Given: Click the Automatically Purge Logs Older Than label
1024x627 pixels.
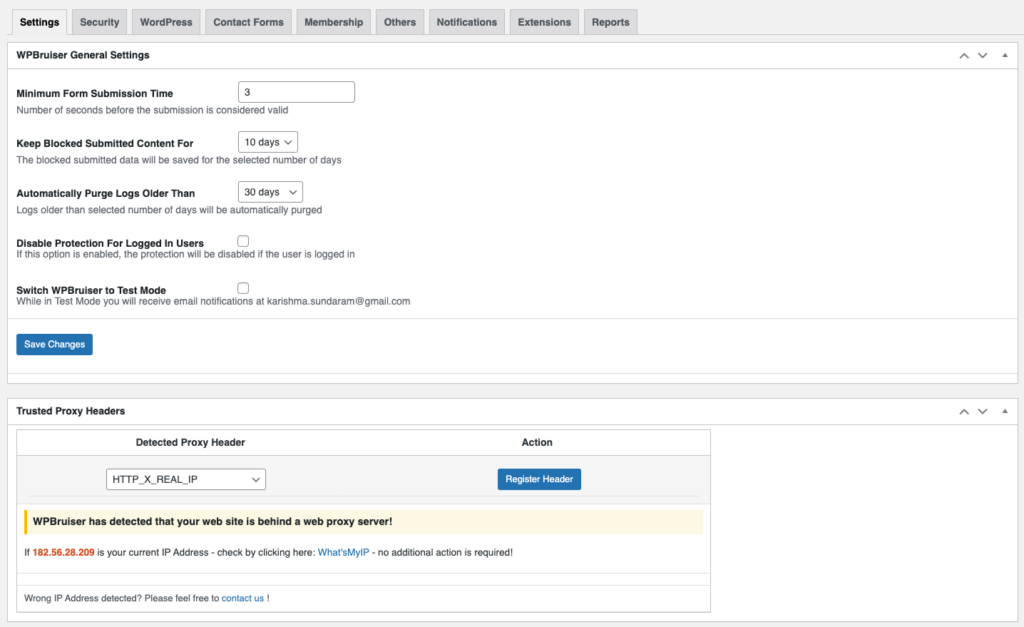Looking at the screenshot, I should click(106, 193).
